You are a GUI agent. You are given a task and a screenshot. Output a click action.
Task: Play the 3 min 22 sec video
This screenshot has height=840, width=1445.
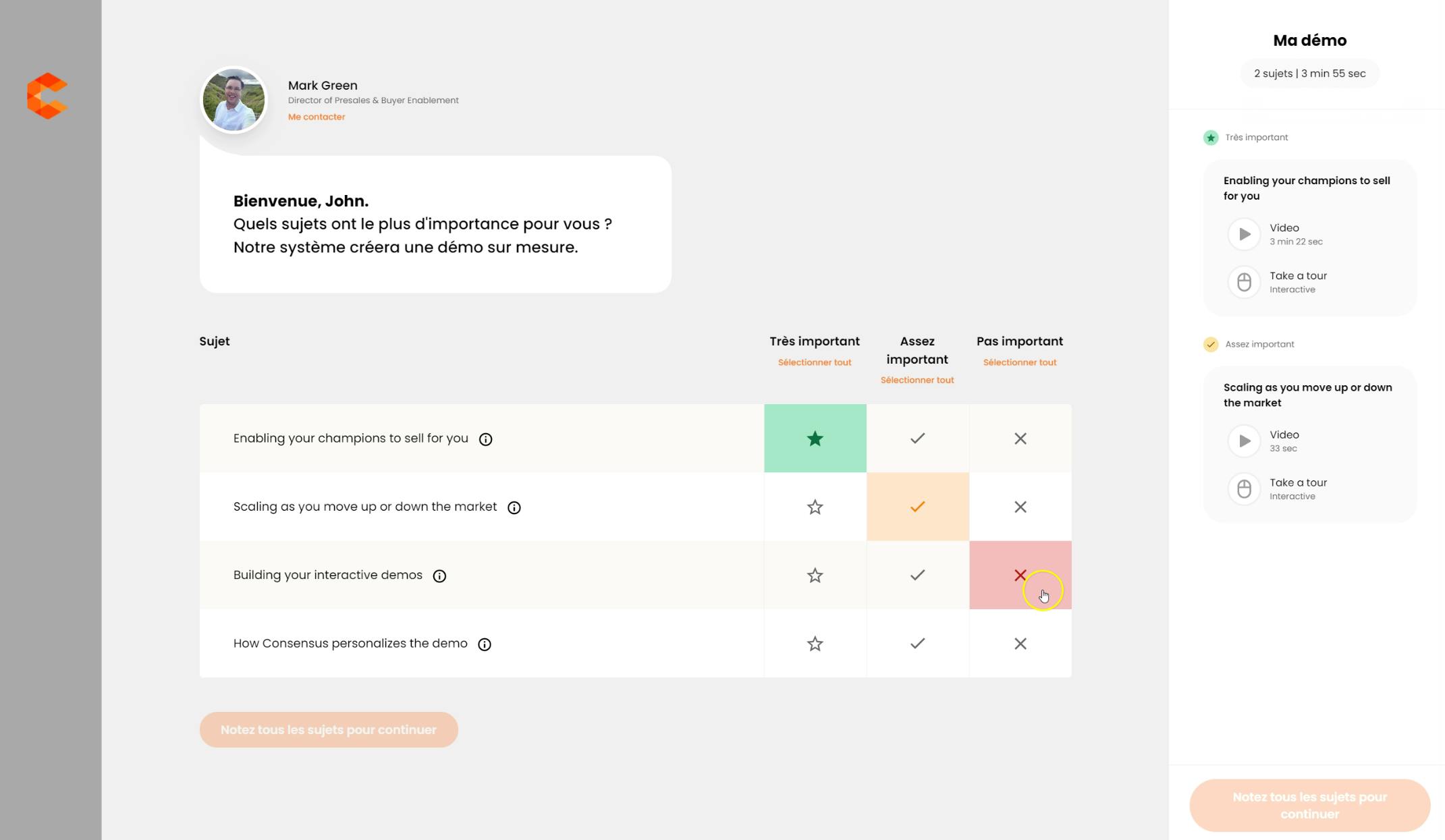1244,234
